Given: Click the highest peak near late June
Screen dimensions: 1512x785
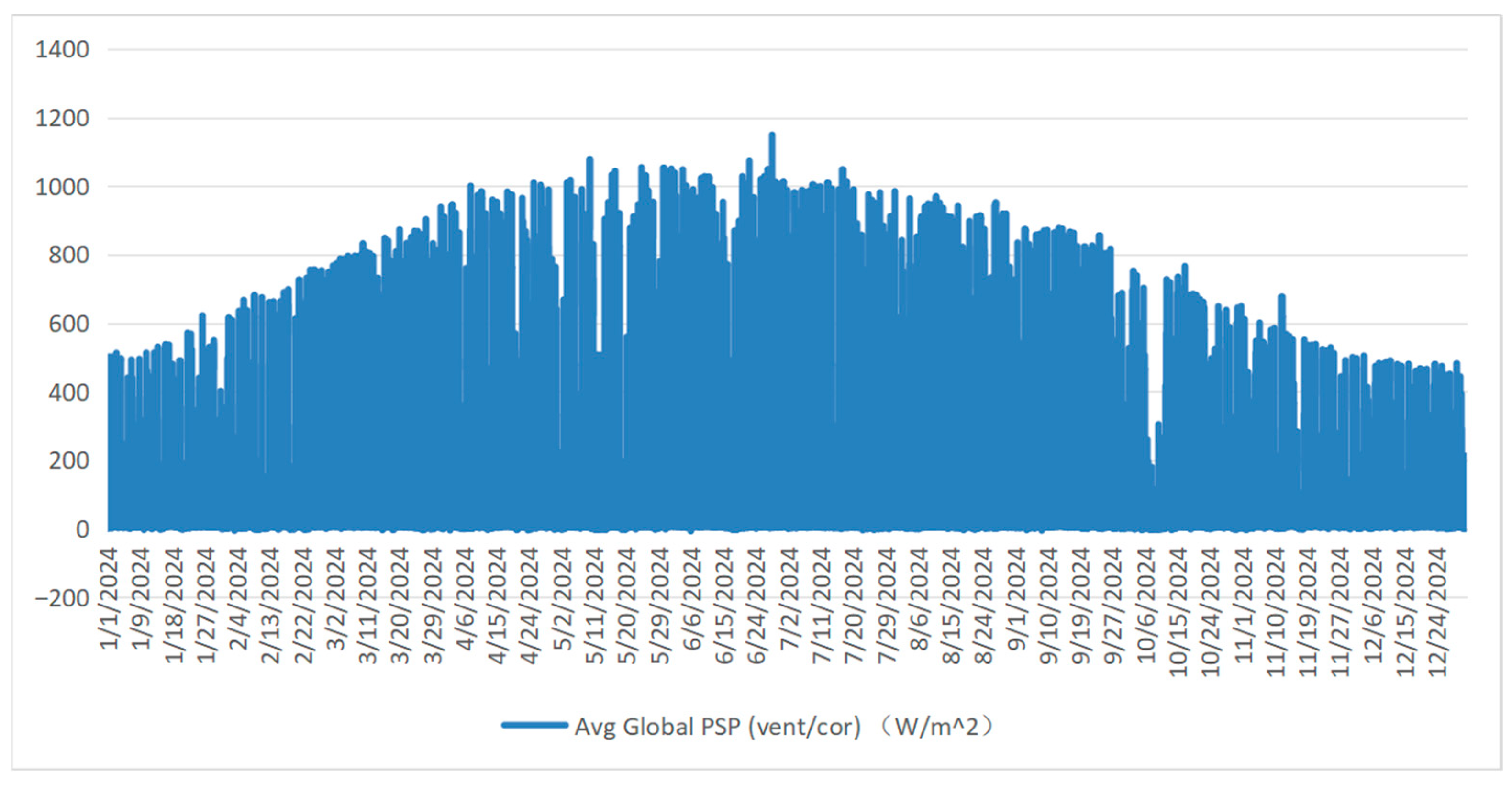Looking at the screenshot, I should pyautogui.click(x=772, y=136).
